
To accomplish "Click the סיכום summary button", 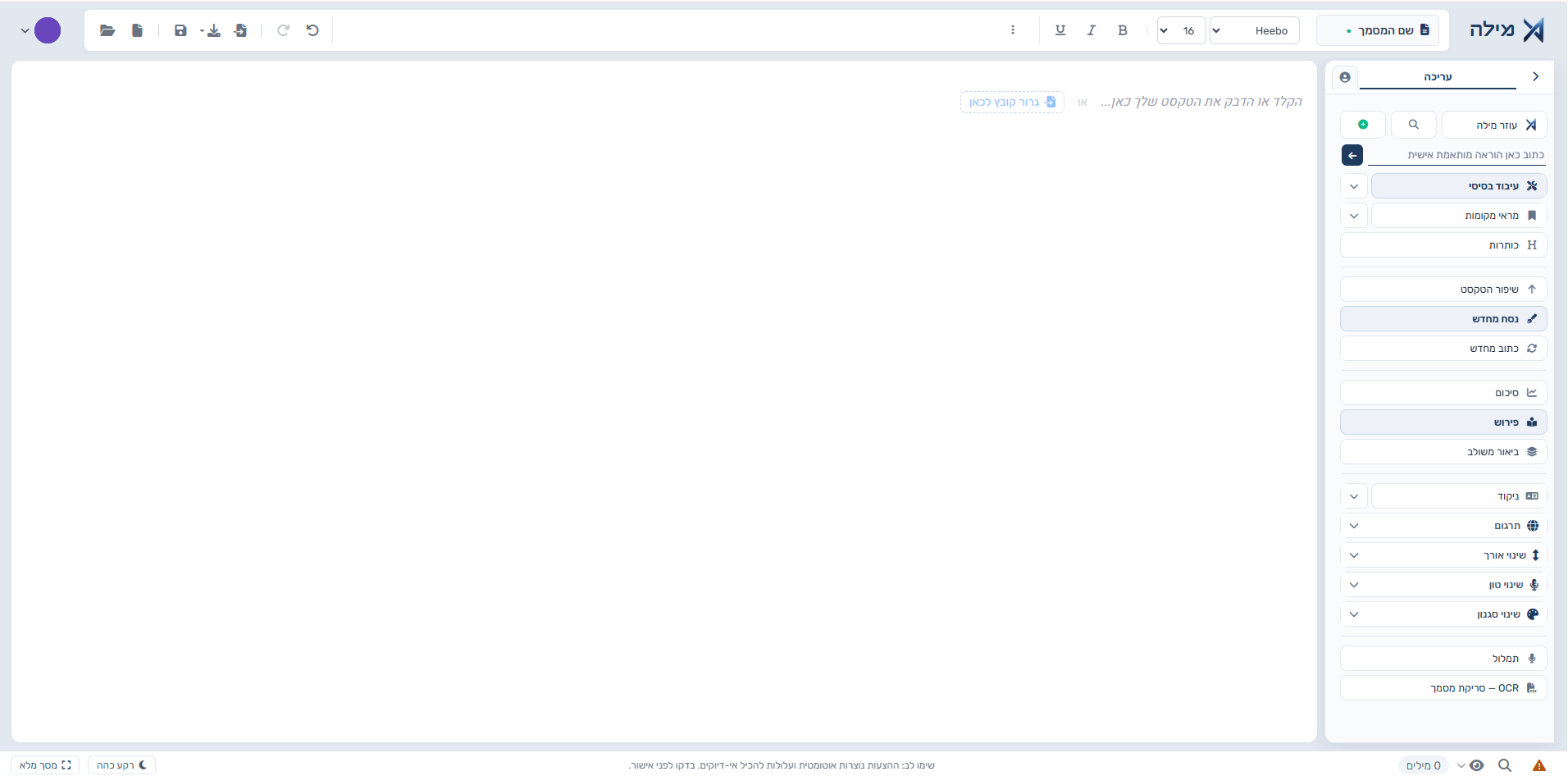I will [1443, 393].
